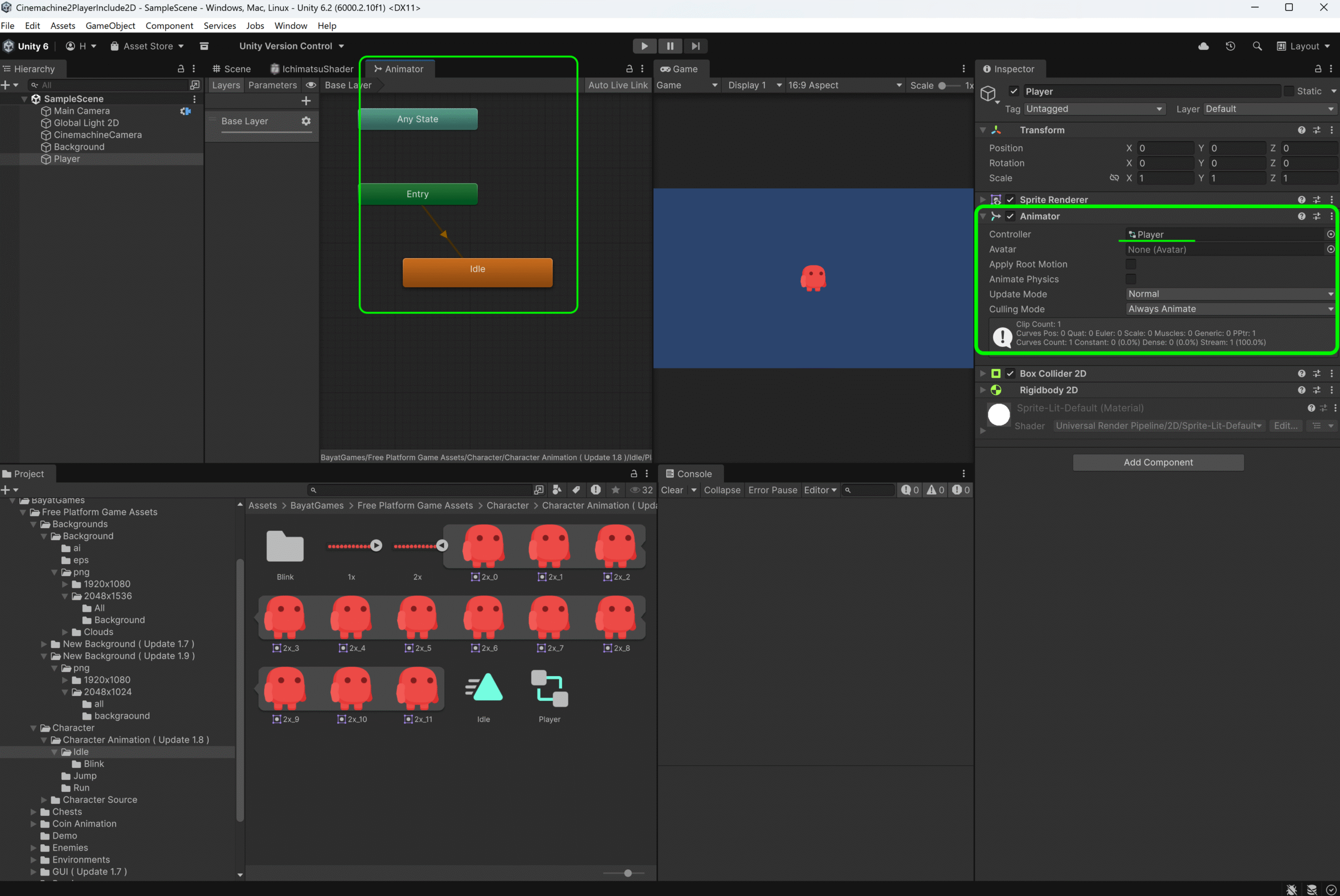Enable the Animate Physics checkbox
Viewport: 1340px width, 896px height.
tap(1131, 279)
